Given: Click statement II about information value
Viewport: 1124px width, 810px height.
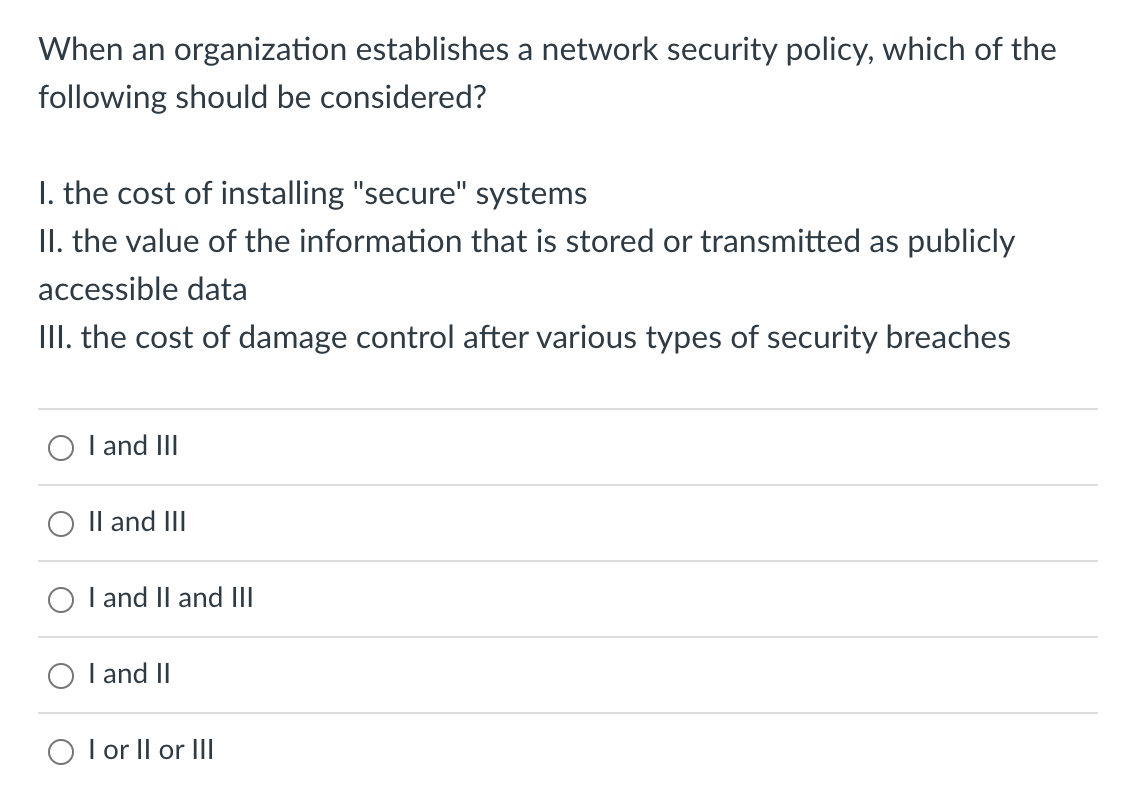Looking at the screenshot, I should pos(526,265).
